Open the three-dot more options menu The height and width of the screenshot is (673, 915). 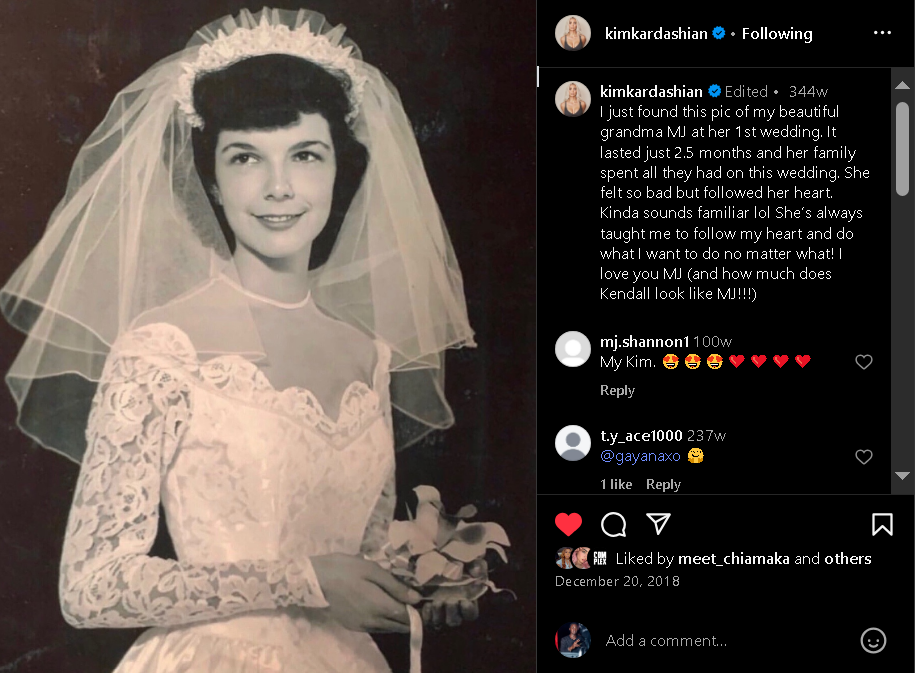(x=882, y=33)
